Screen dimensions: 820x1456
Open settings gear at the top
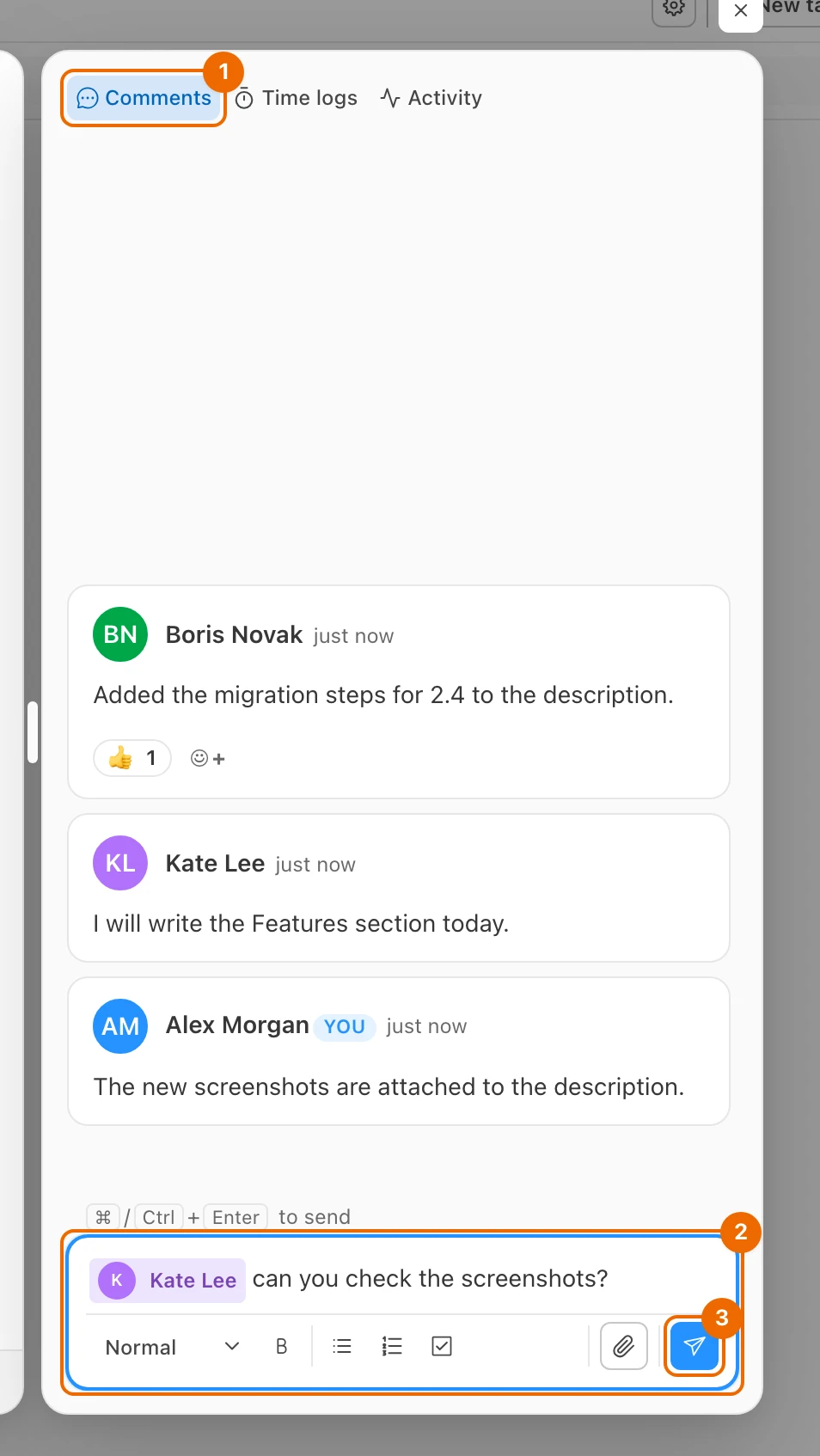[674, 8]
